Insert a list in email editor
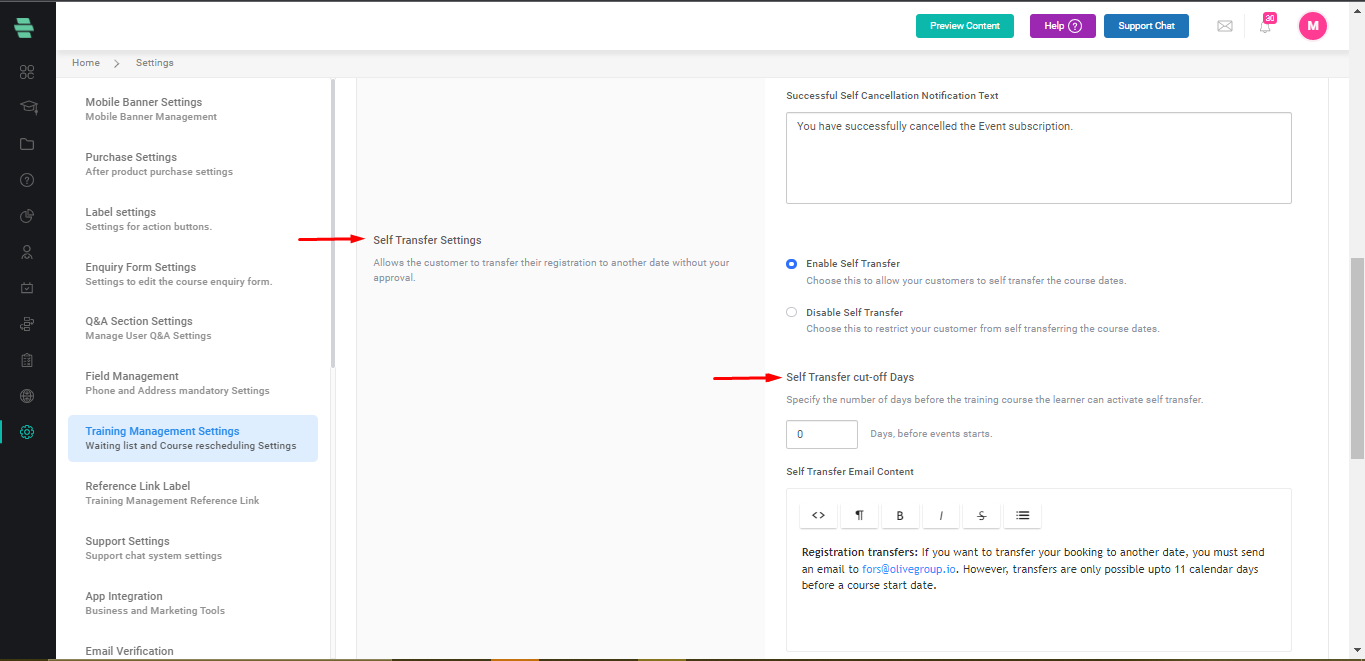Screen dimensions: 1365x661 tap(1023, 515)
